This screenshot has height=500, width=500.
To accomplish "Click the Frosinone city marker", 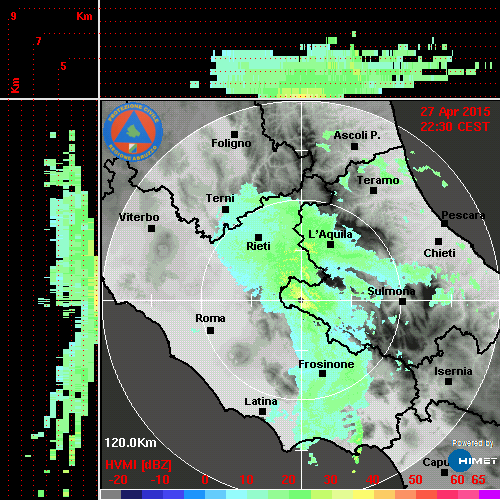I will pyautogui.click(x=322, y=374).
